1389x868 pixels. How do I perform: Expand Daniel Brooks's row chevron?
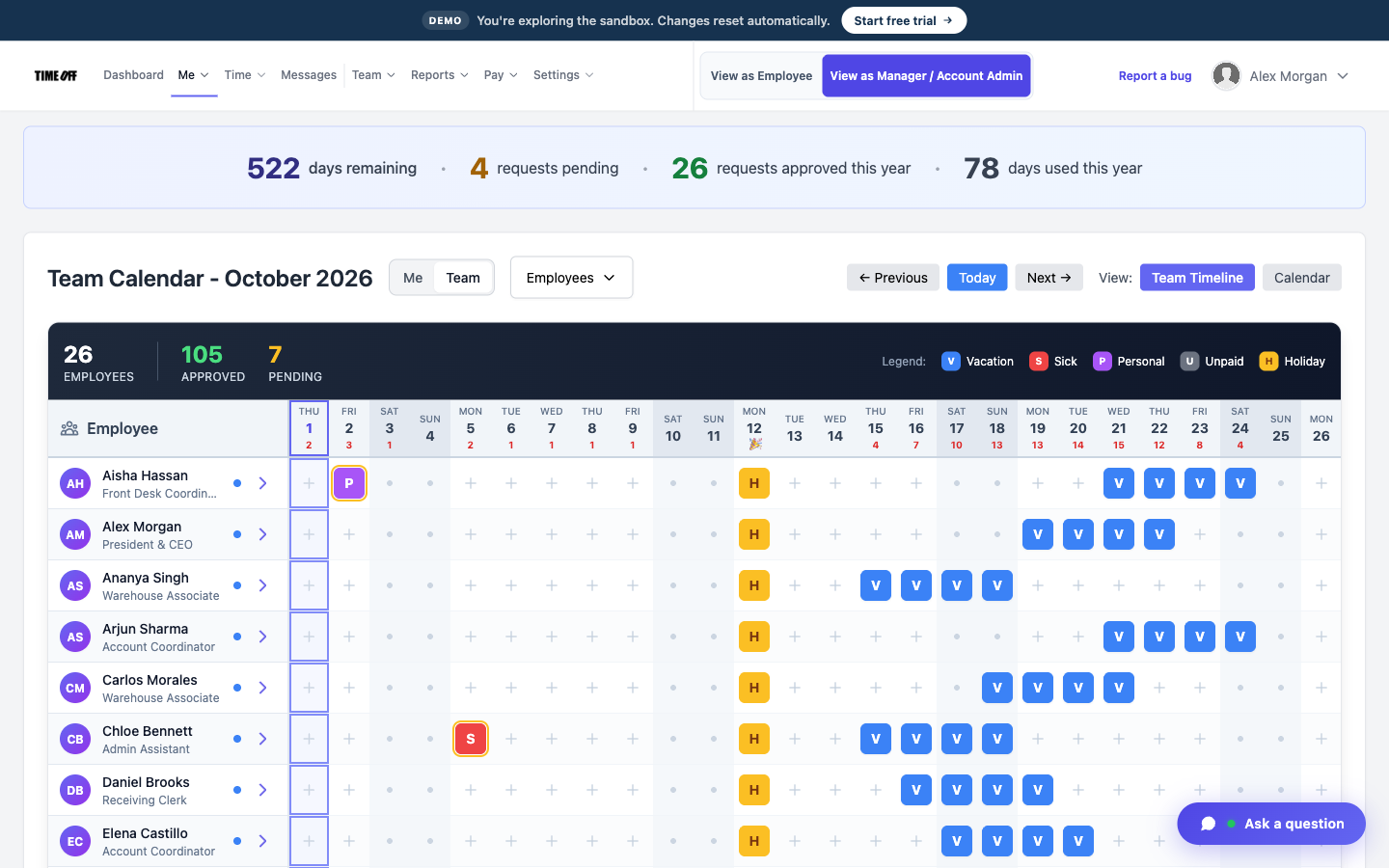pos(262,790)
